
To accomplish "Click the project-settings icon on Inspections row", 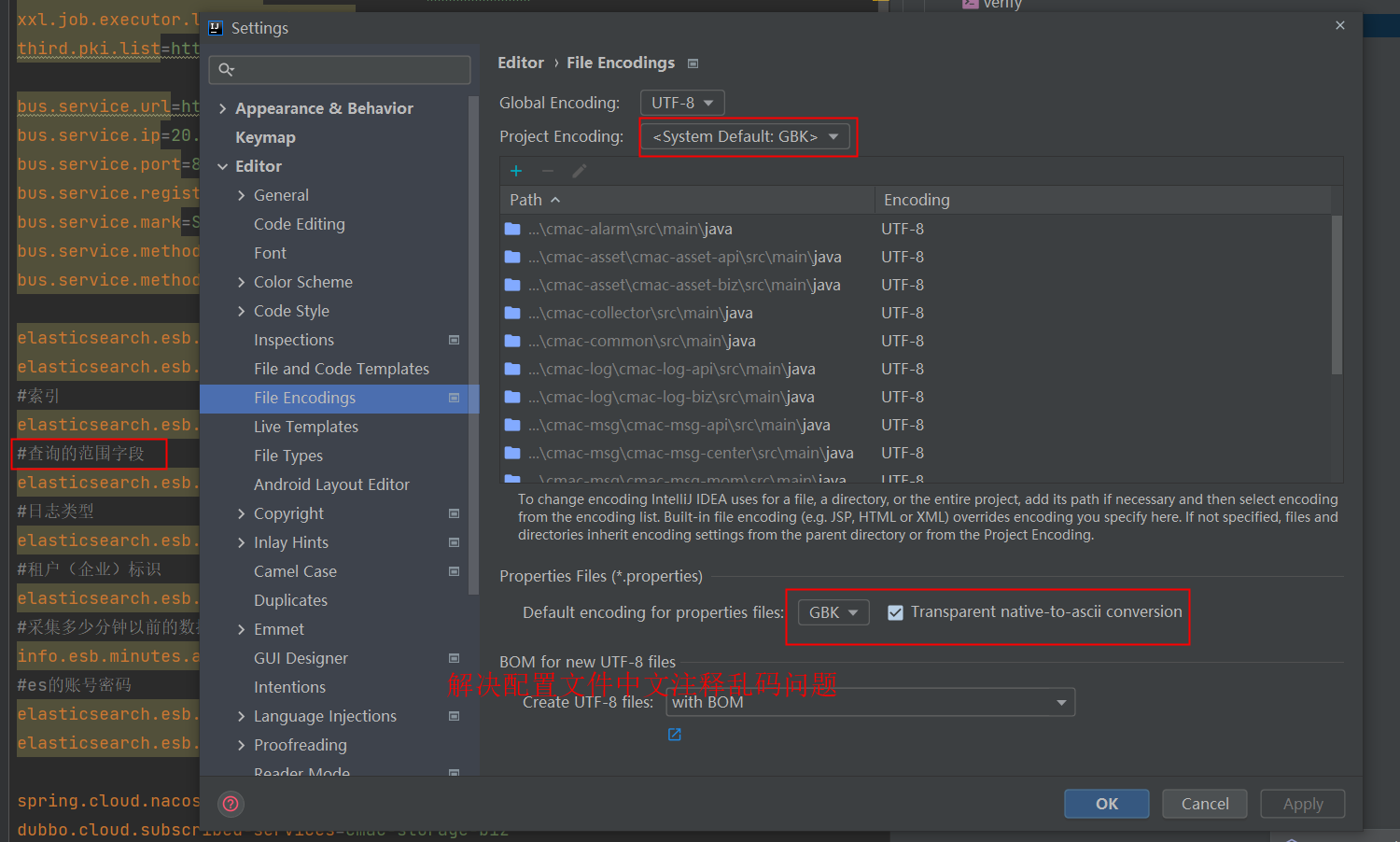I will pos(455,340).
